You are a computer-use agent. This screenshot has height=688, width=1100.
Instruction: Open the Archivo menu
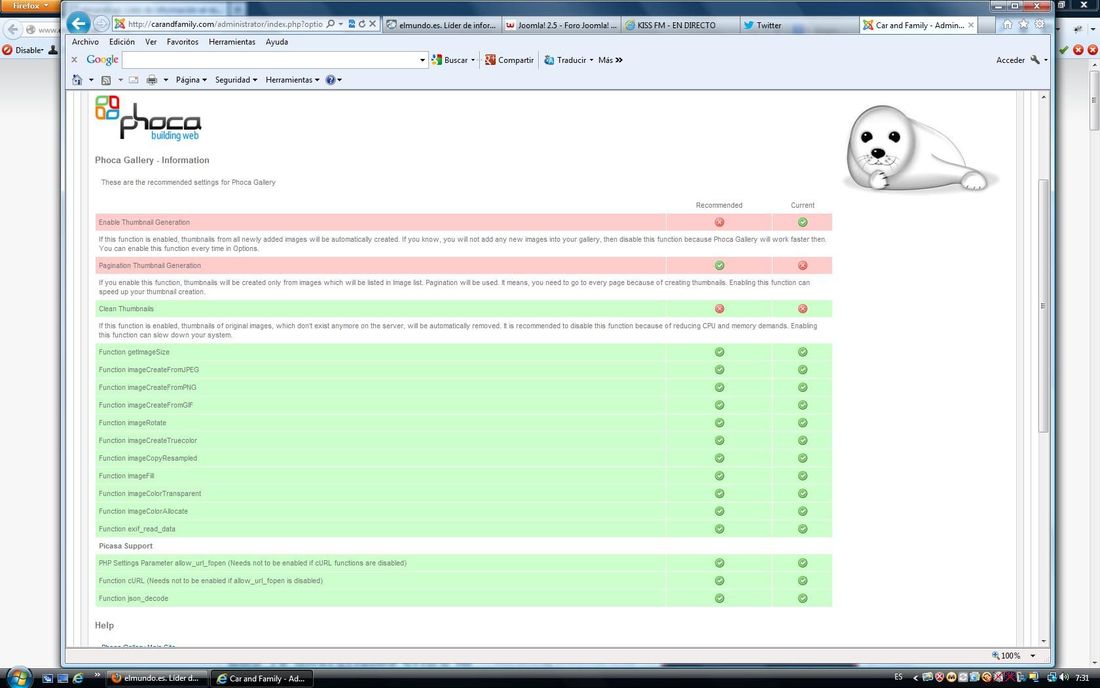click(85, 42)
